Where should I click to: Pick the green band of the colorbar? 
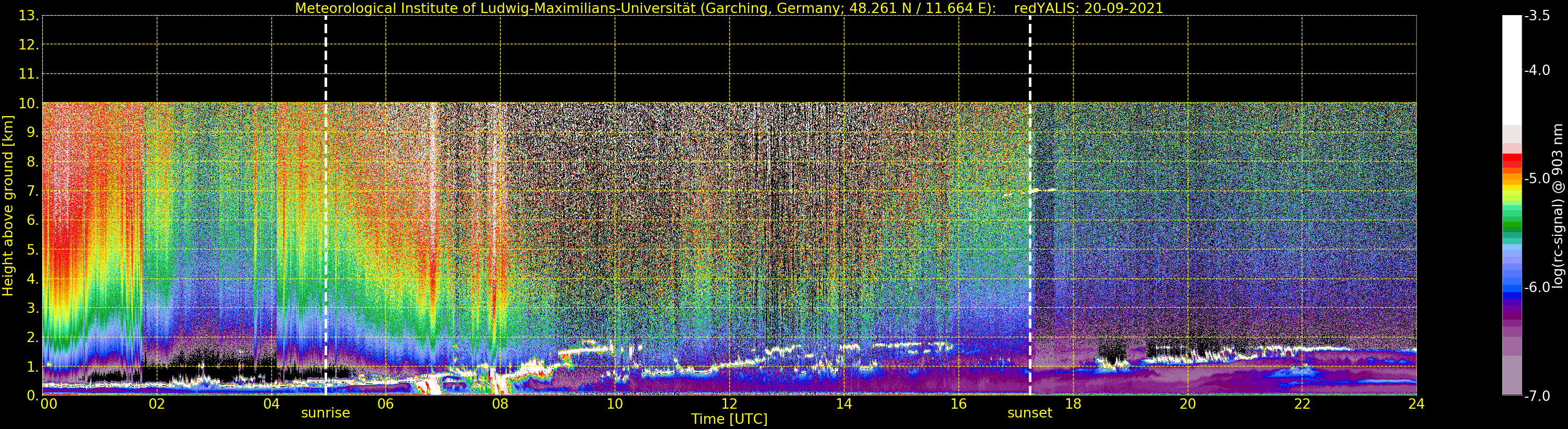1512,225
